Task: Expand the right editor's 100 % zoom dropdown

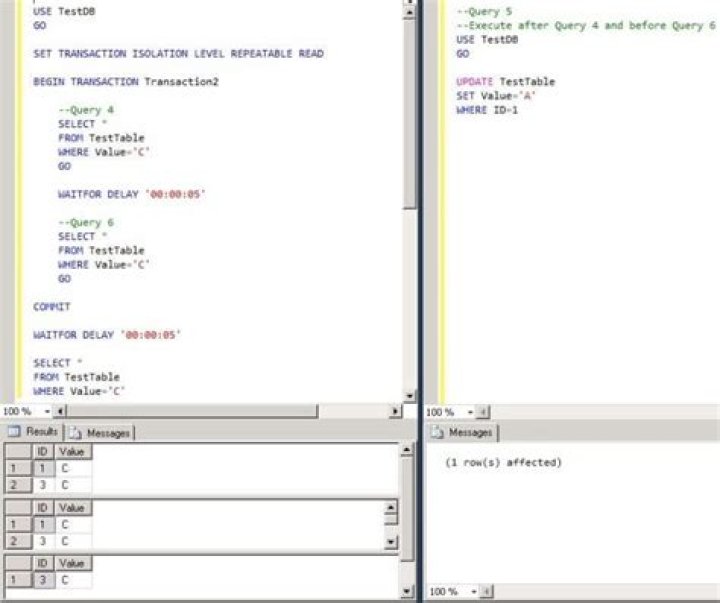Action: coord(464,411)
